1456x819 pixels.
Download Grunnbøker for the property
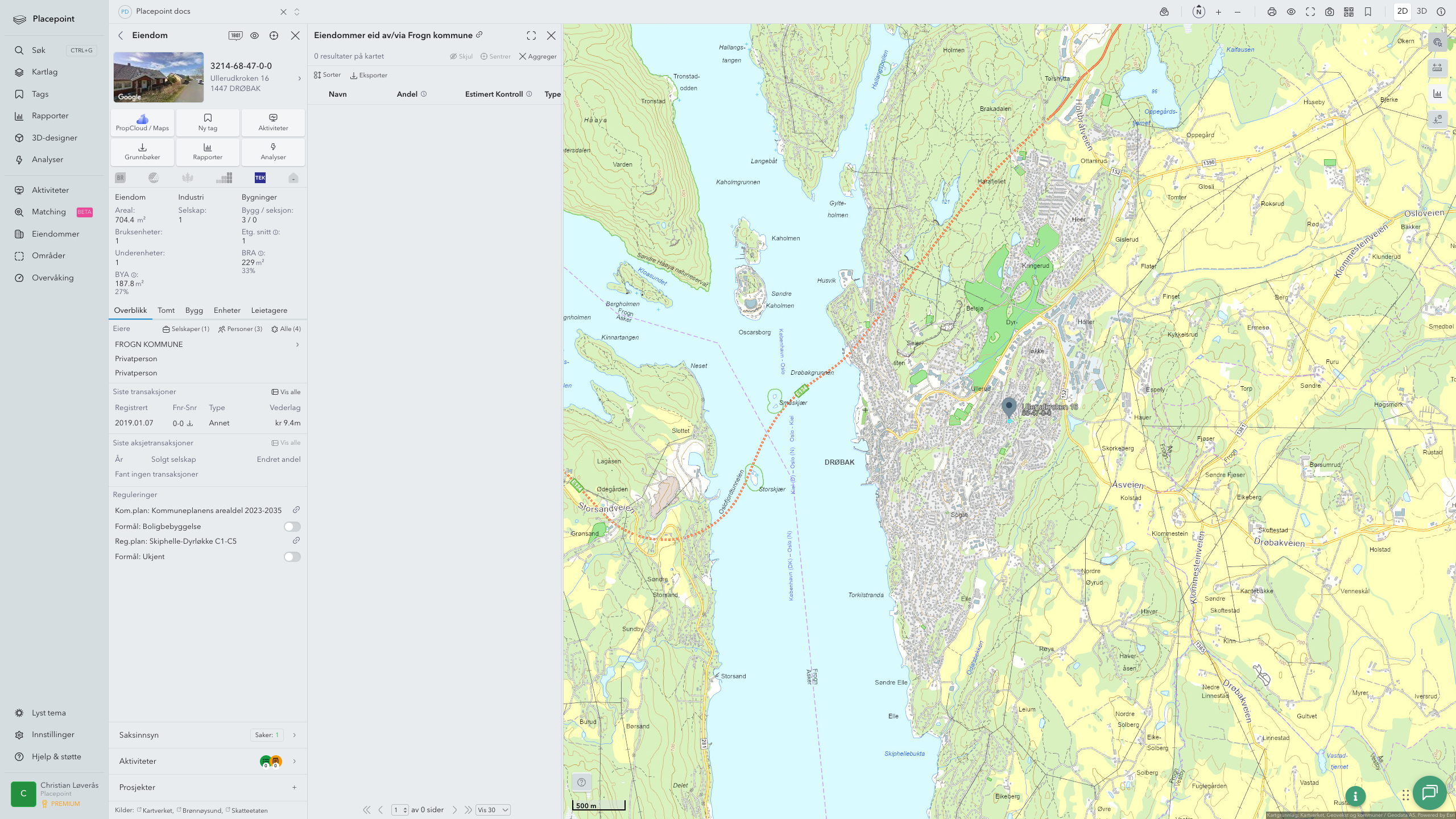142,151
